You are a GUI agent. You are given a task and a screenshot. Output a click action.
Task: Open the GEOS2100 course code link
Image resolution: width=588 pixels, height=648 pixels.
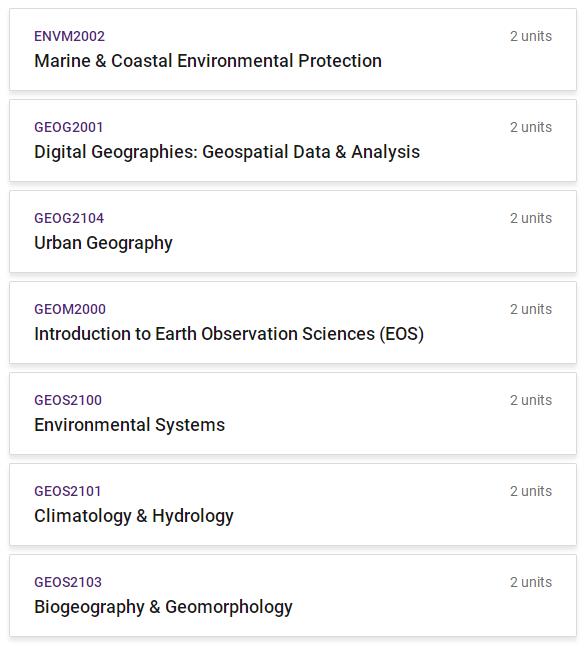68,400
